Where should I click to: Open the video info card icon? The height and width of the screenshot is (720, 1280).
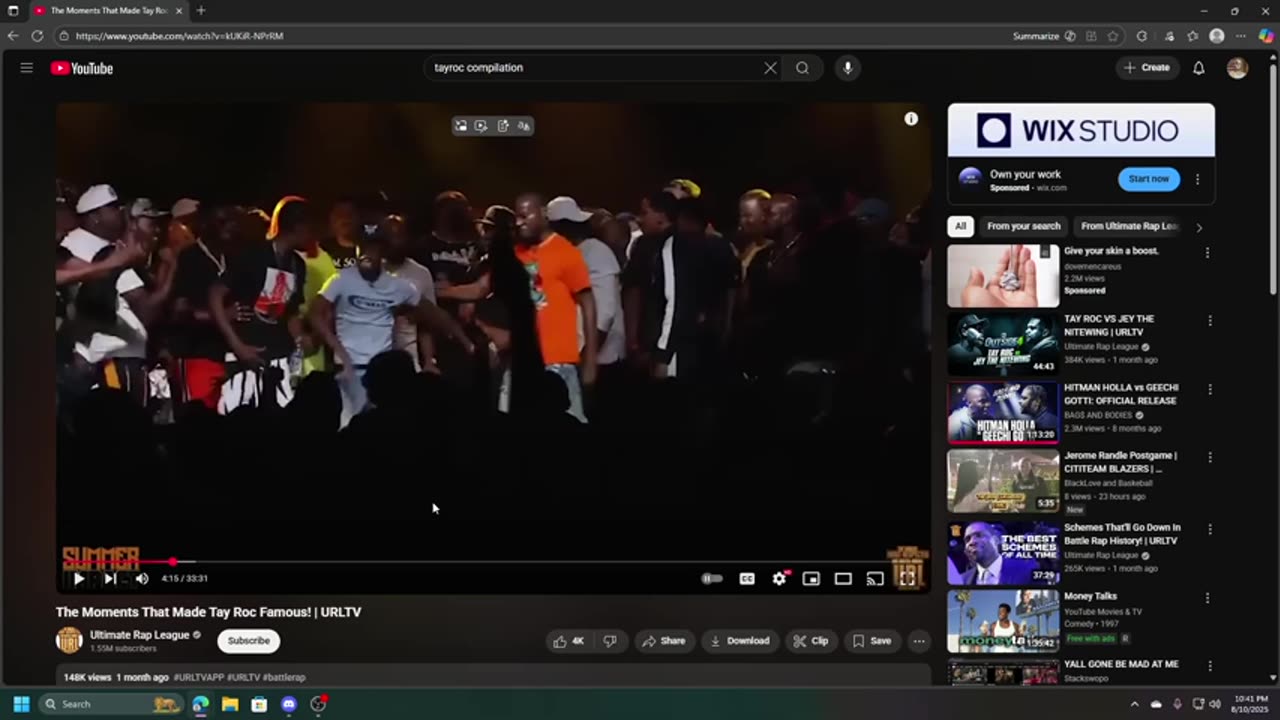911,119
